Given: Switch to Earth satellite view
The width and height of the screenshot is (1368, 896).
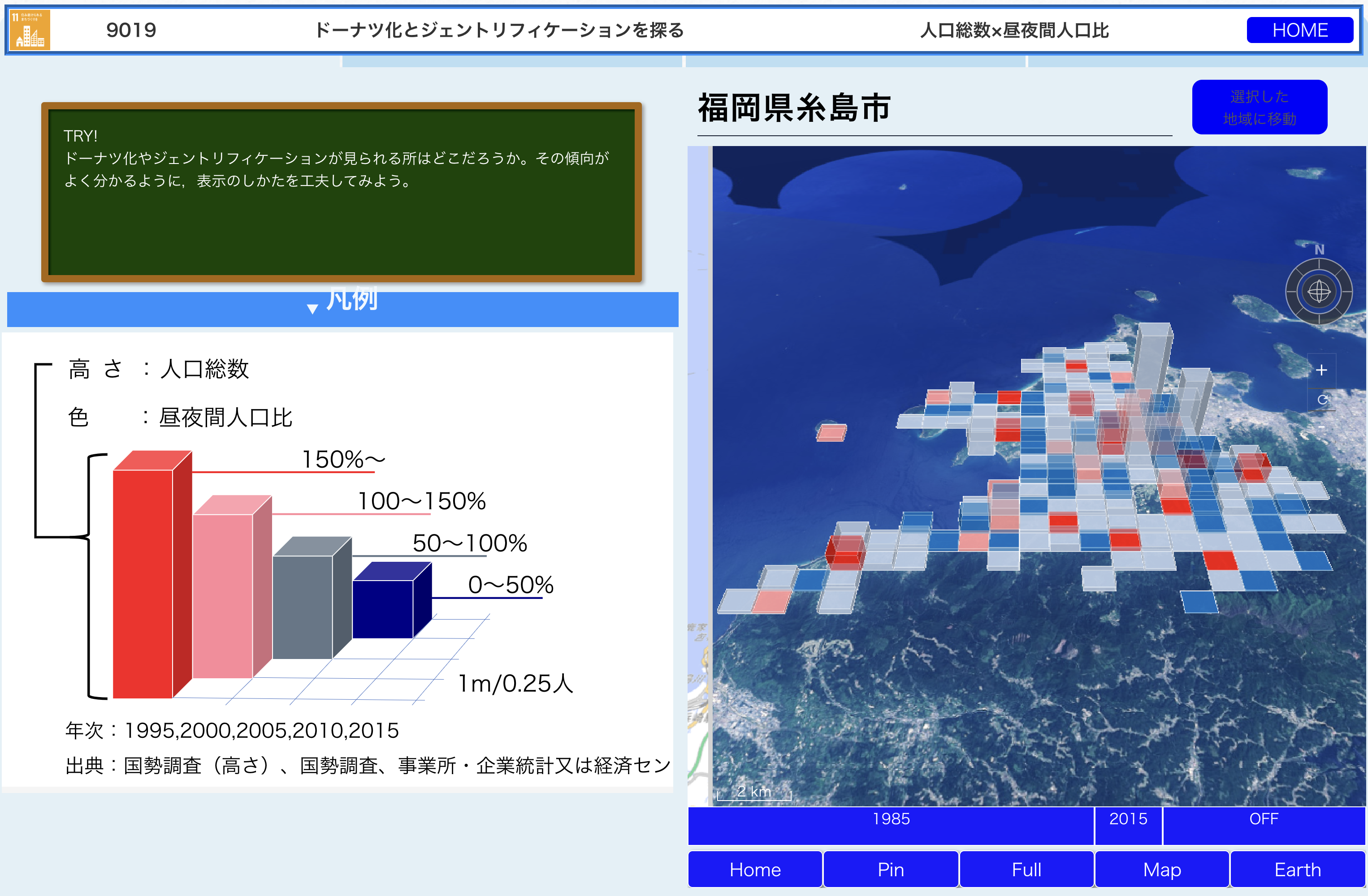Looking at the screenshot, I should pyautogui.click(x=1297, y=870).
